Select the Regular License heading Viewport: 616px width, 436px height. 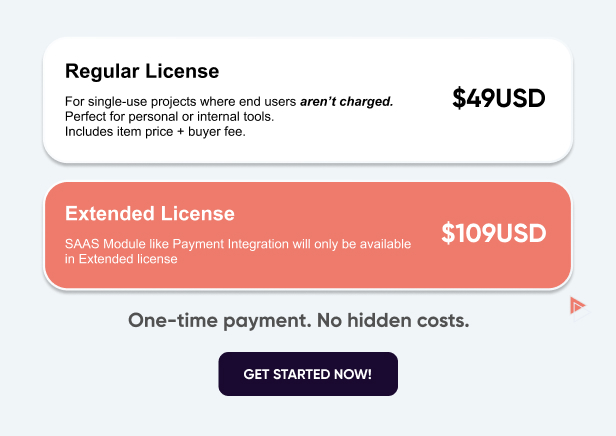click(x=142, y=72)
